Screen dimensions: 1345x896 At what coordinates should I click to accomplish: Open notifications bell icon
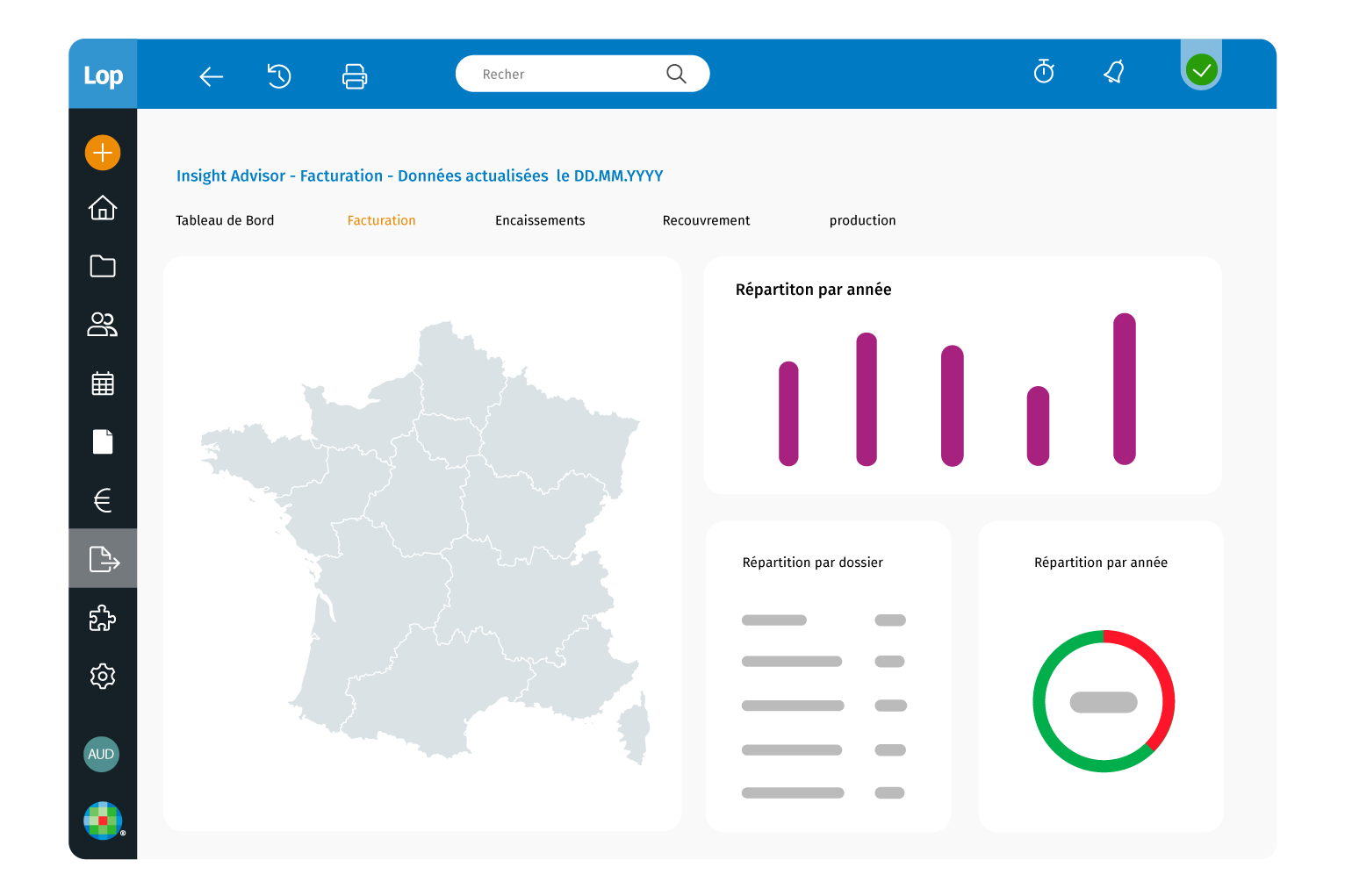(1114, 72)
